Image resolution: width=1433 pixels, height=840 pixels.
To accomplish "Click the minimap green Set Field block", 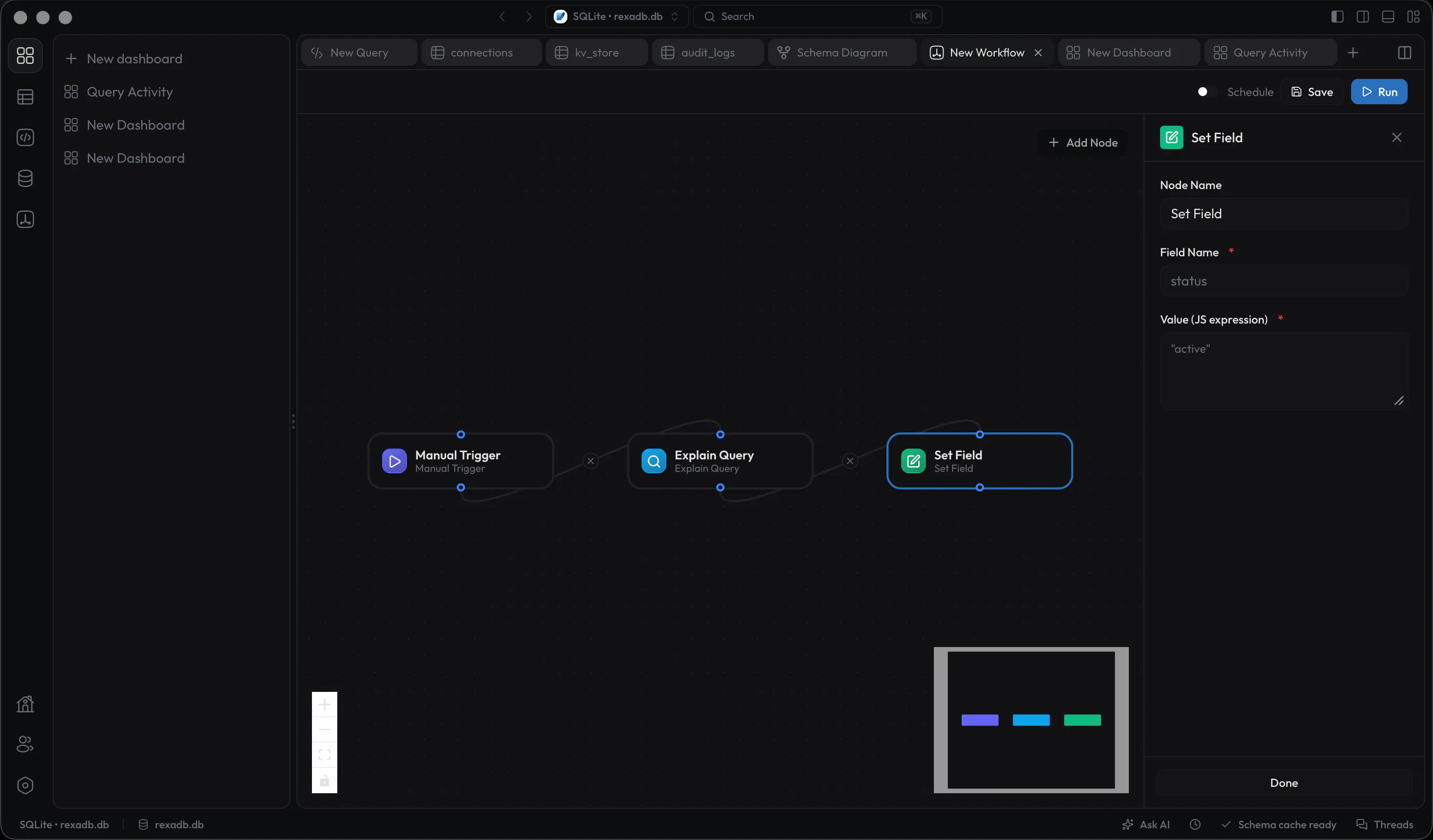I will (1082, 720).
